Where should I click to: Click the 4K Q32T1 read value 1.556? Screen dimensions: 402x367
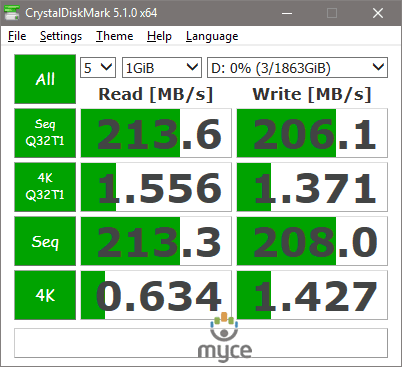pyautogui.click(x=156, y=187)
